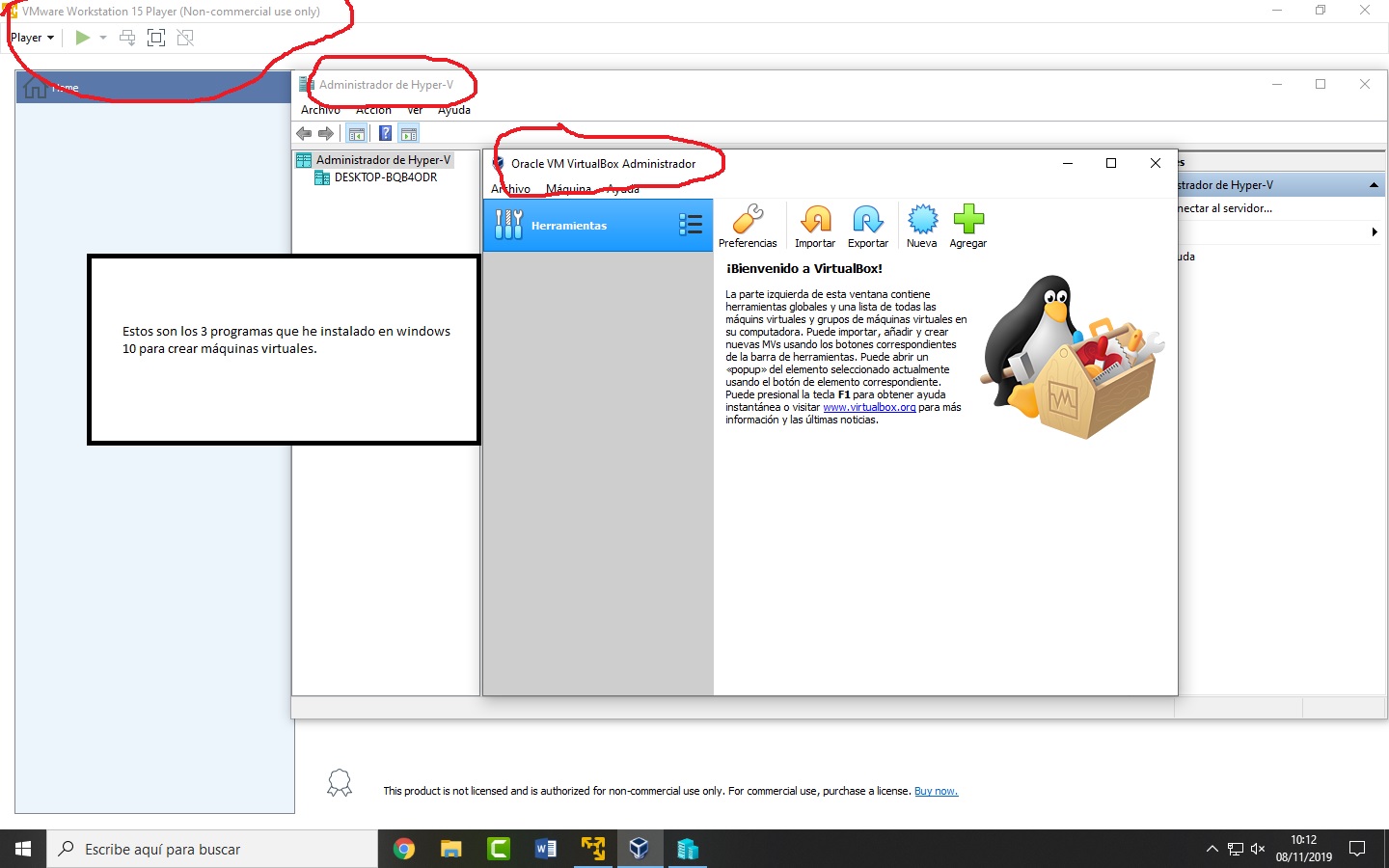1389x868 pixels.
Task: Click the Help question mark icon in Hyper-V toolbar
Action: pos(385,133)
